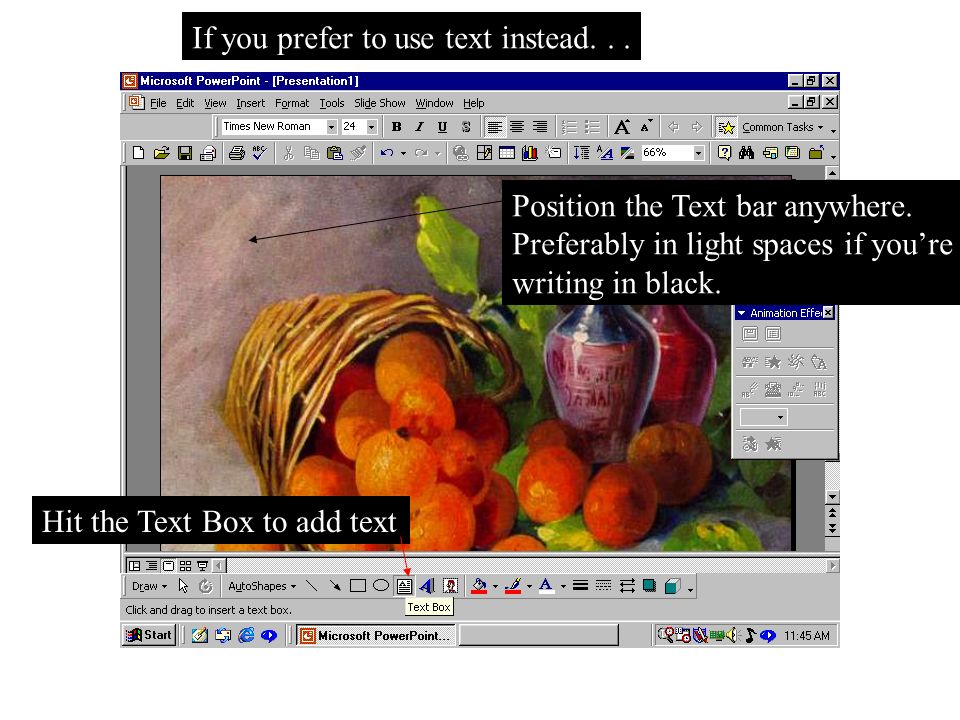Click the Open file folder icon

tap(162, 152)
